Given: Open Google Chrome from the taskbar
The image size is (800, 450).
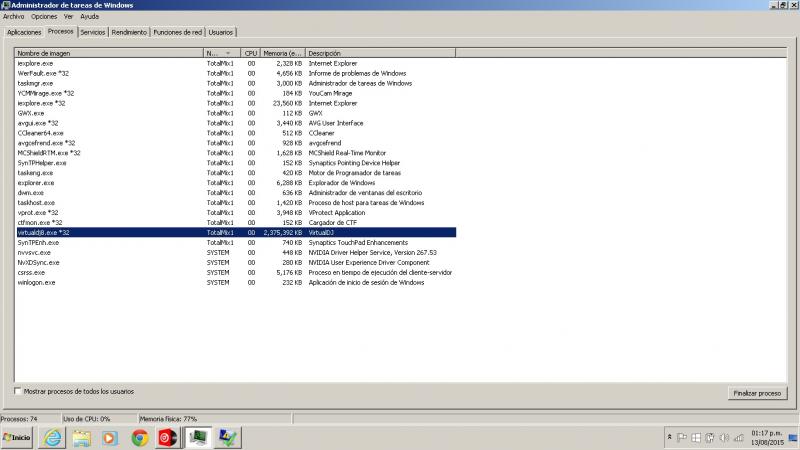Looking at the screenshot, I should (139, 438).
